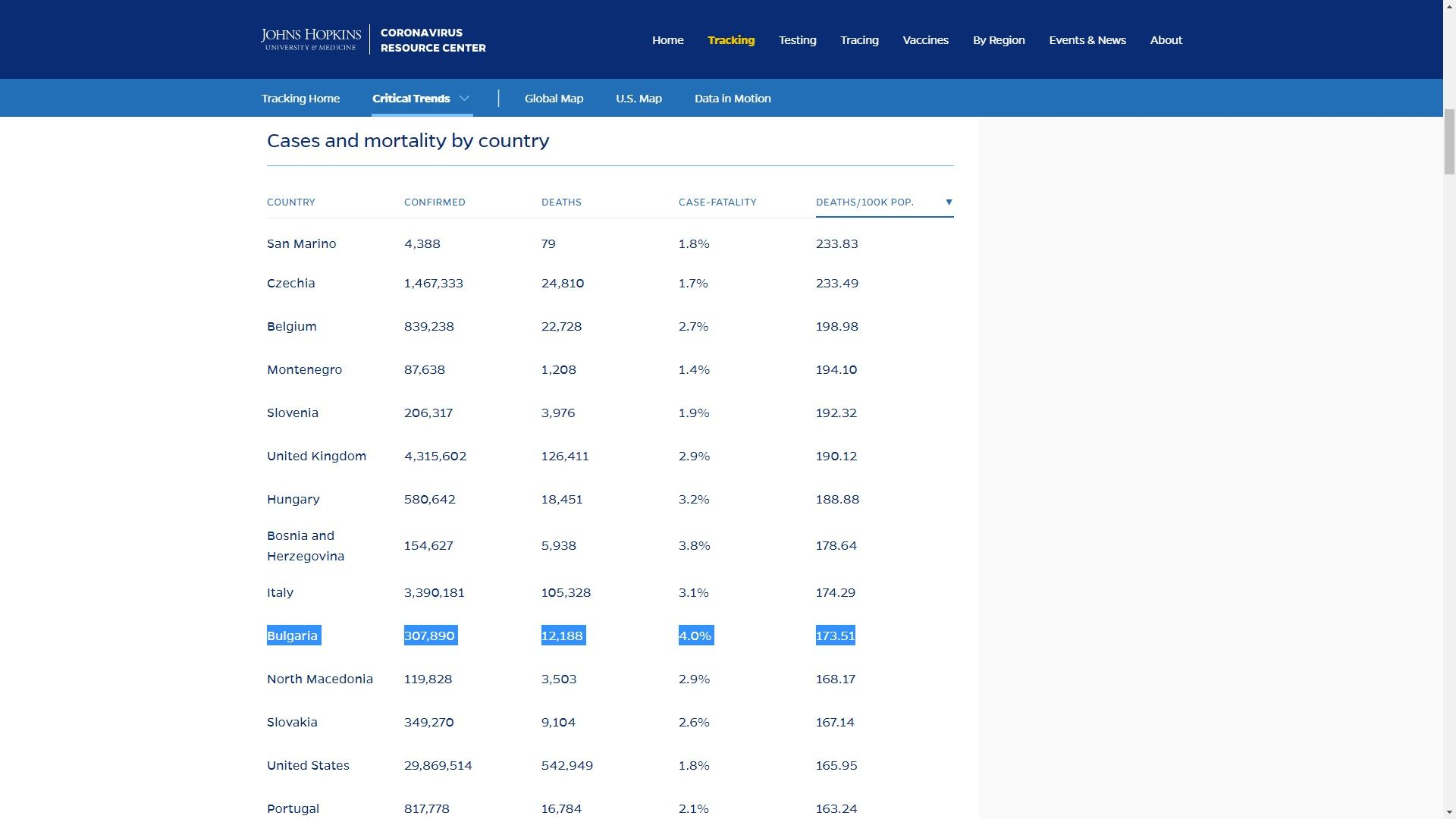Click the descending sort arrow on Deaths/100K
The image size is (1456, 819).
click(947, 201)
